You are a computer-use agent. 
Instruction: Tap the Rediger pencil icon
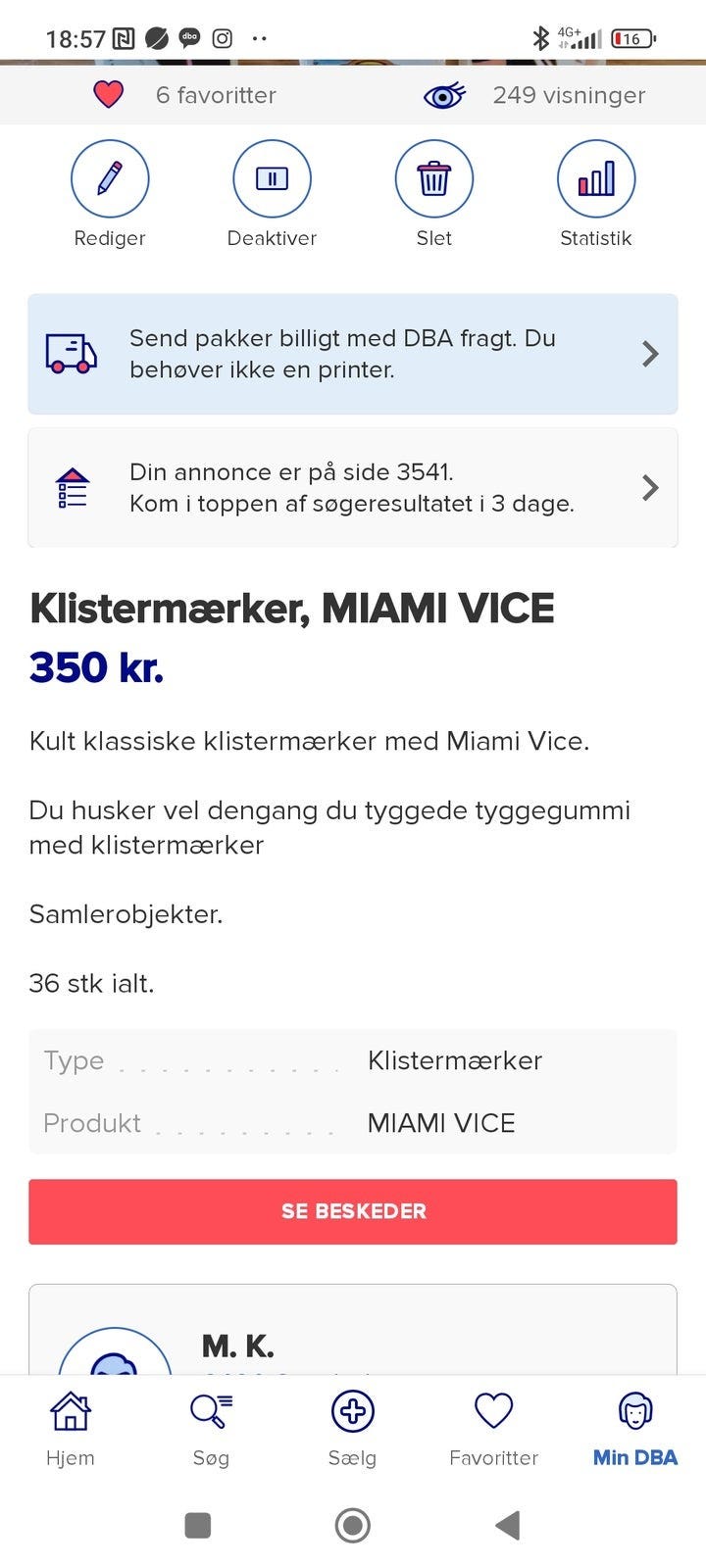click(110, 179)
